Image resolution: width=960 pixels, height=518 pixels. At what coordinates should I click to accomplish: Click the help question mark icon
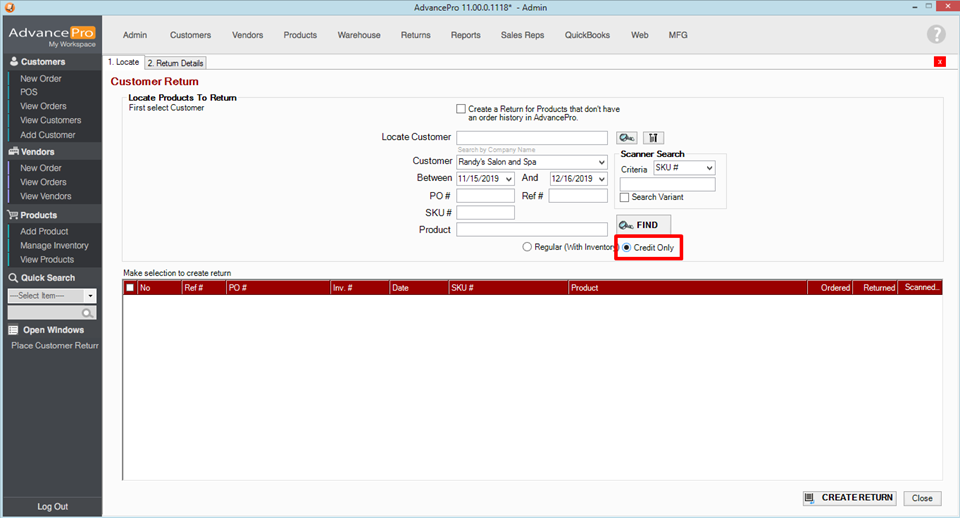coord(935,35)
